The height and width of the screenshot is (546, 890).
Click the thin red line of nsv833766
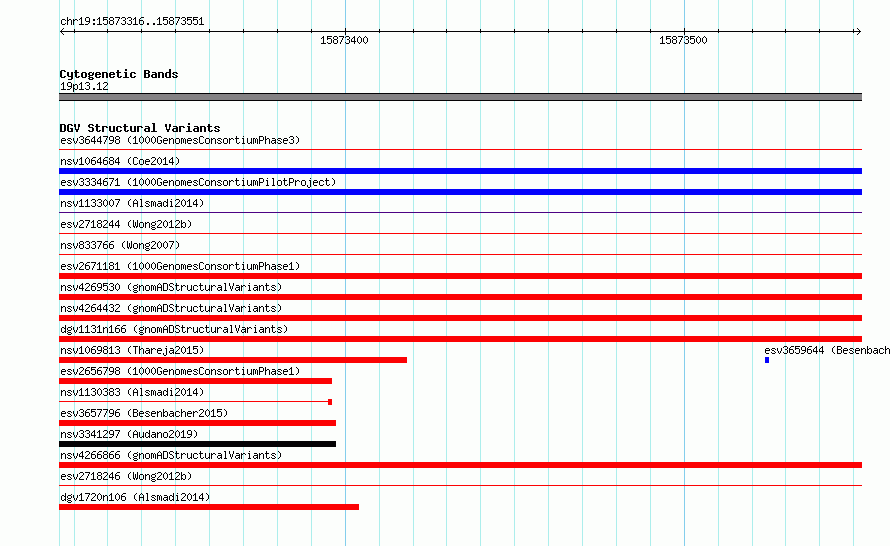pyautogui.click(x=460, y=255)
